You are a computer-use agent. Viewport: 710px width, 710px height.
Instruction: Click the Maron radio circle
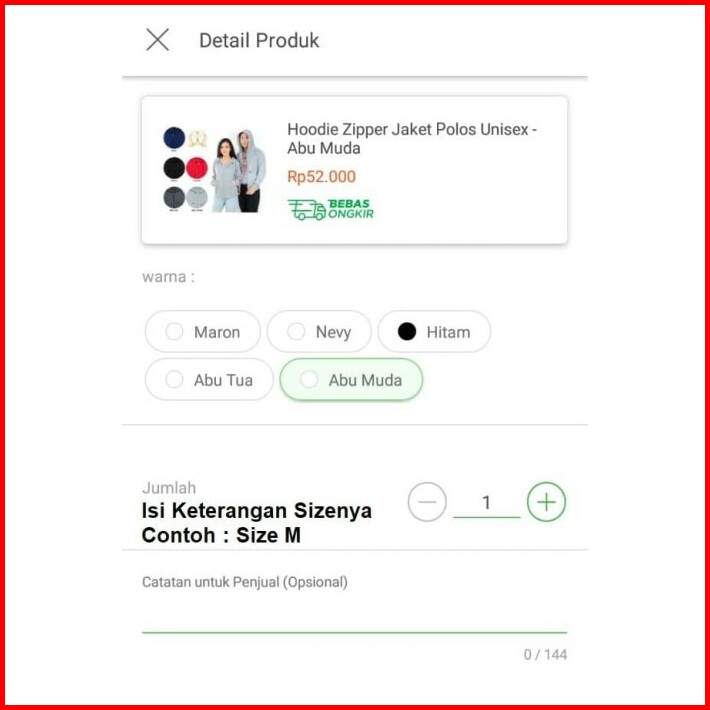pyautogui.click(x=174, y=331)
